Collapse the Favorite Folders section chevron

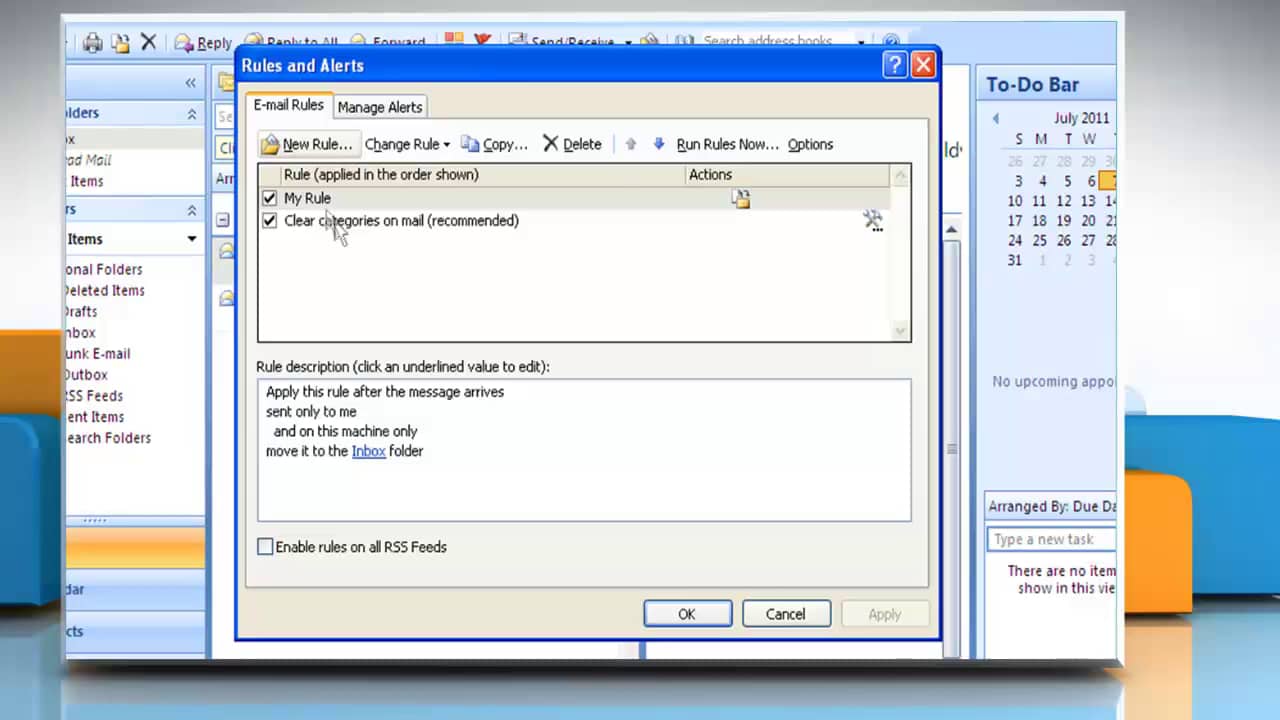click(x=191, y=114)
